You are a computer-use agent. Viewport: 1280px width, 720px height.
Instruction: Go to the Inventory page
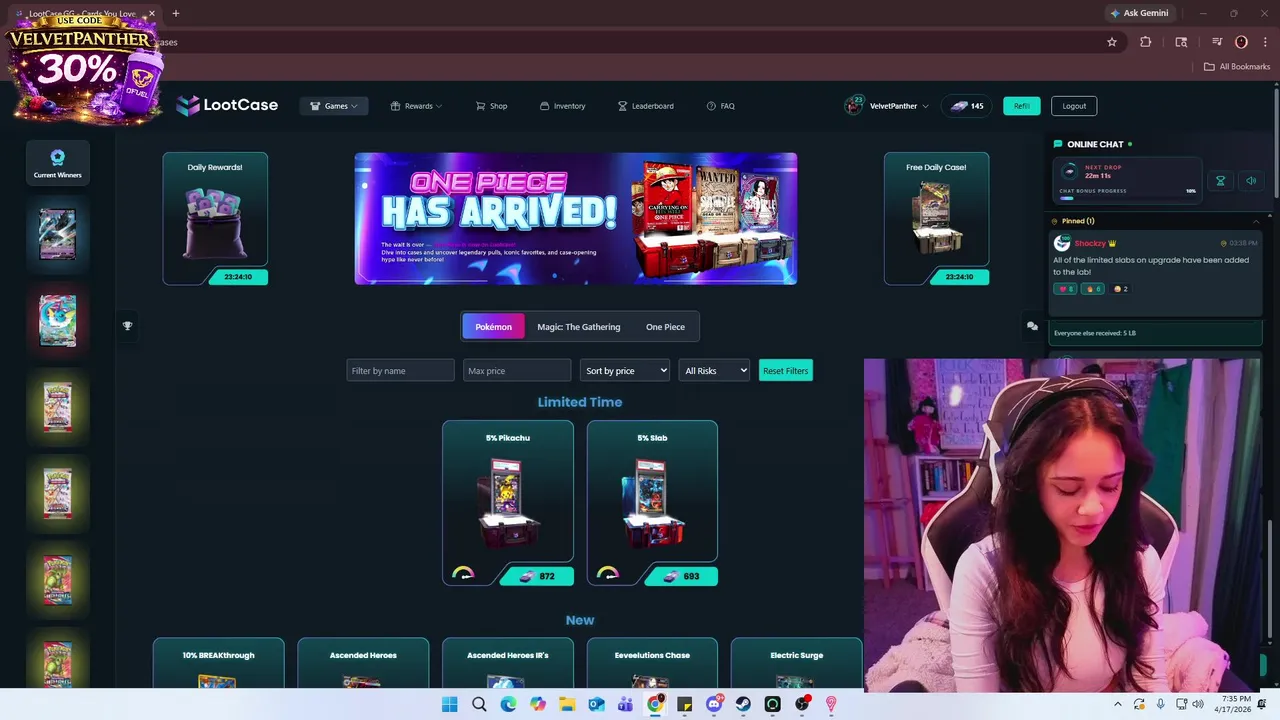point(562,106)
